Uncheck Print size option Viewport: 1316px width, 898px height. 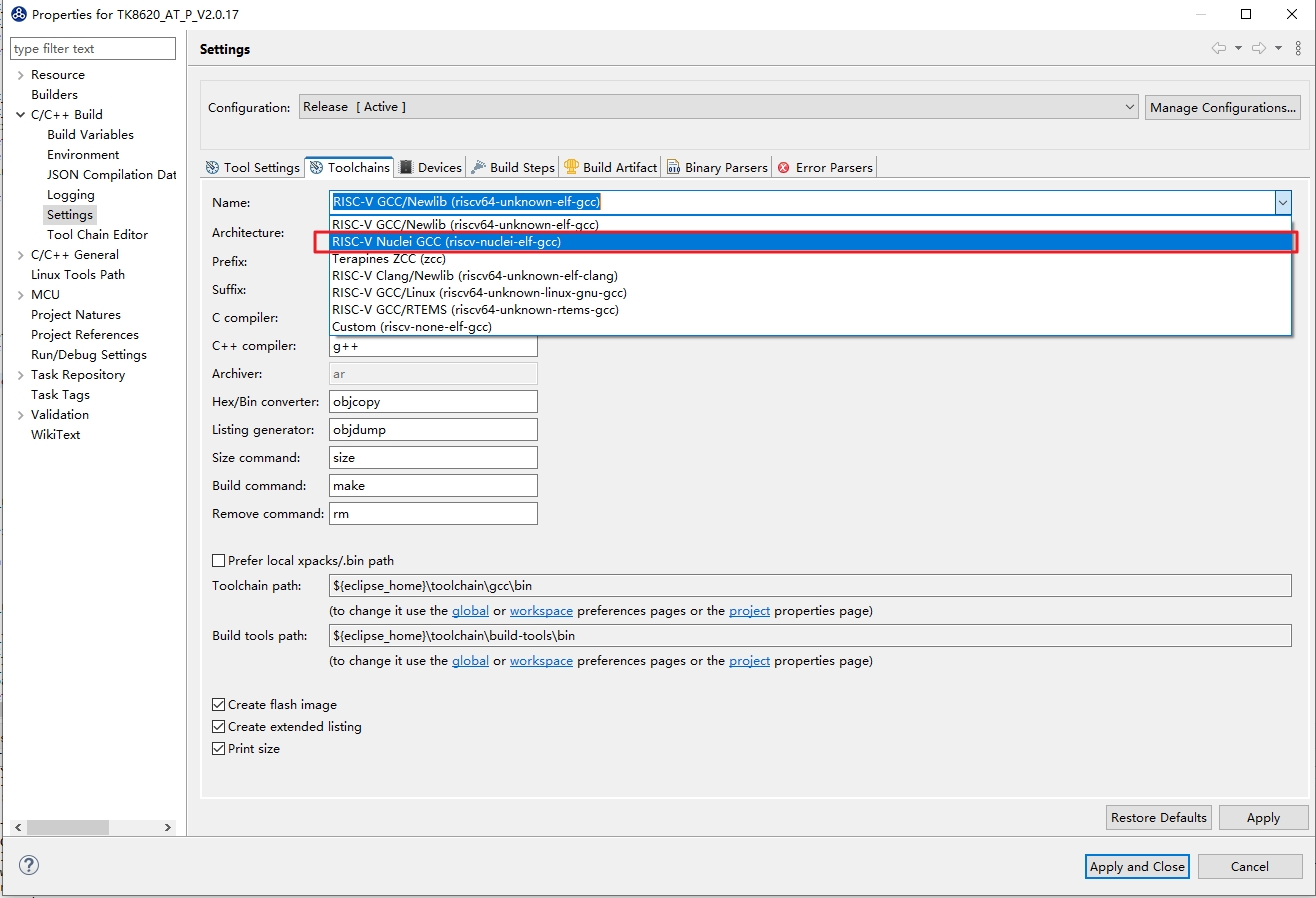[219, 749]
